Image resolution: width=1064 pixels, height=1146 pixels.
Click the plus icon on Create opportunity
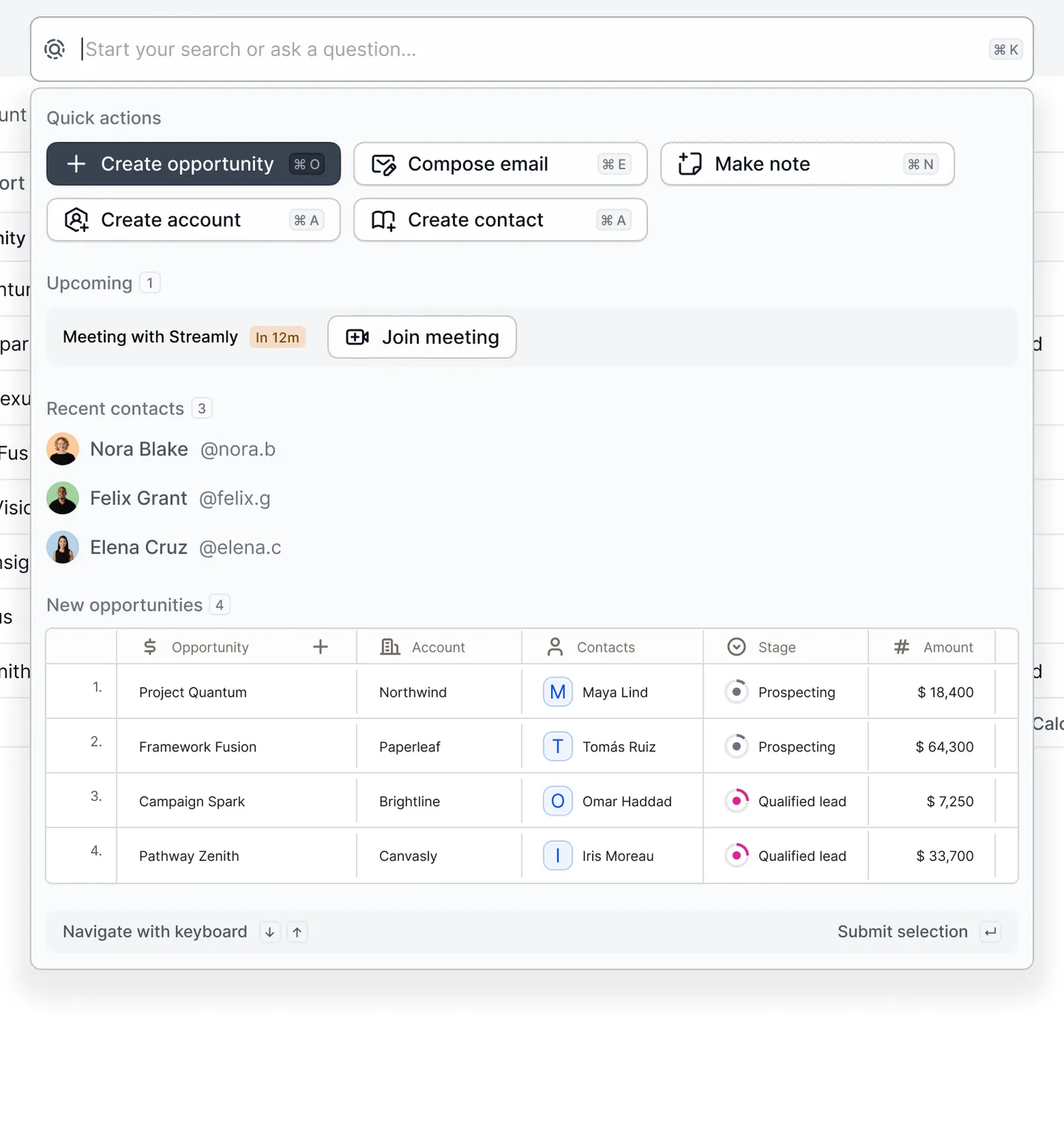[x=76, y=164]
